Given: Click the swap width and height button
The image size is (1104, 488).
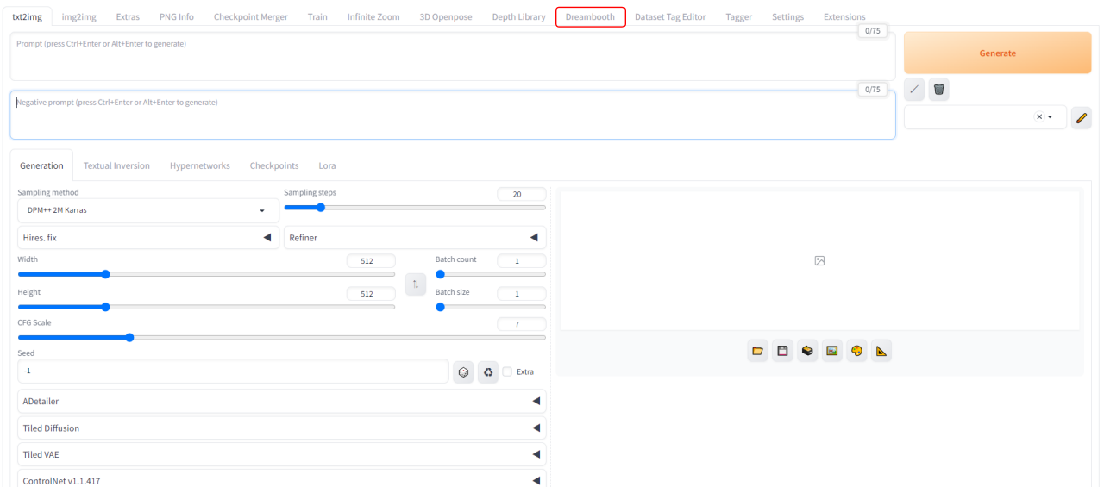Looking at the screenshot, I should (416, 284).
